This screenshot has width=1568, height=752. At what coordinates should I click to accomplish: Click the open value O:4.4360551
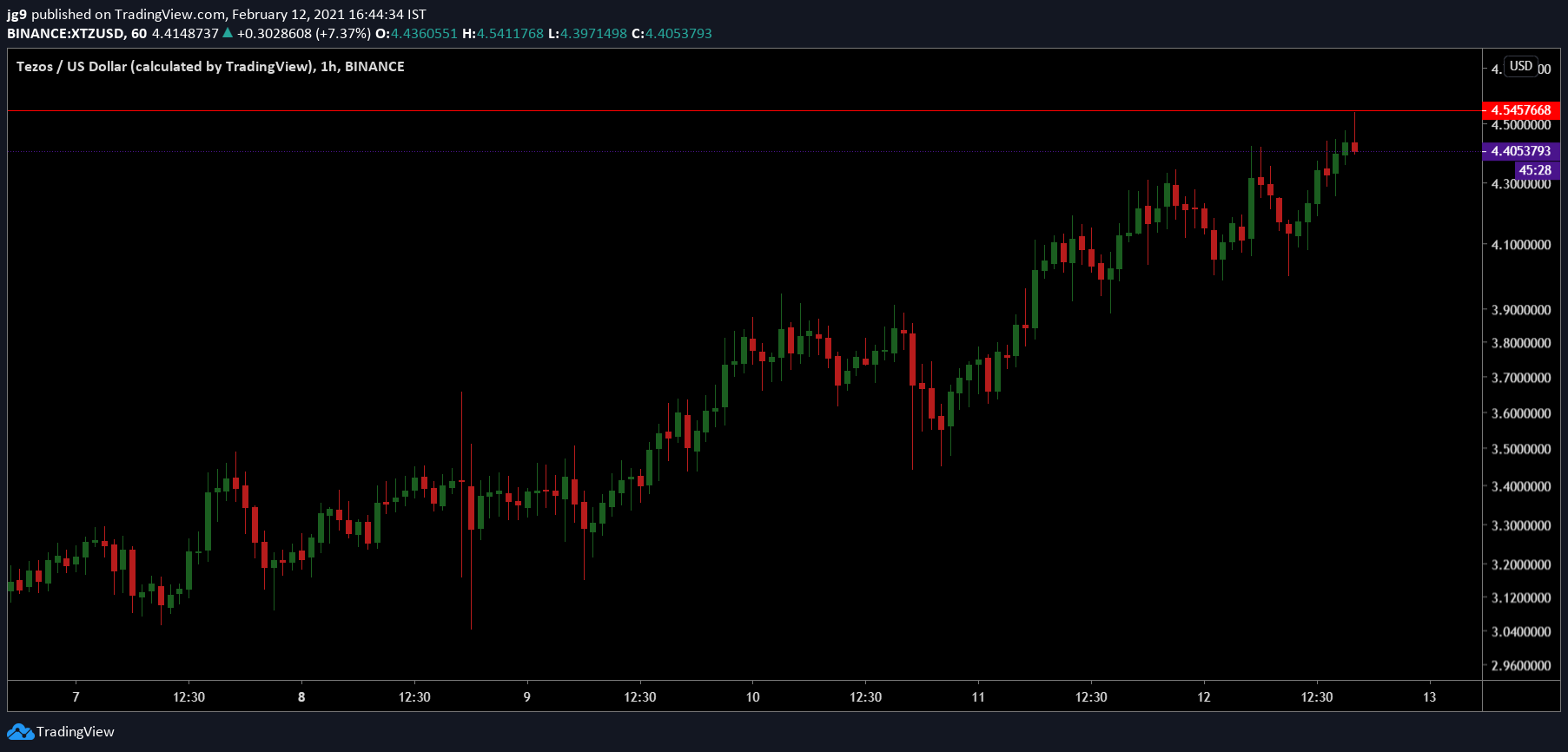tap(416, 34)
